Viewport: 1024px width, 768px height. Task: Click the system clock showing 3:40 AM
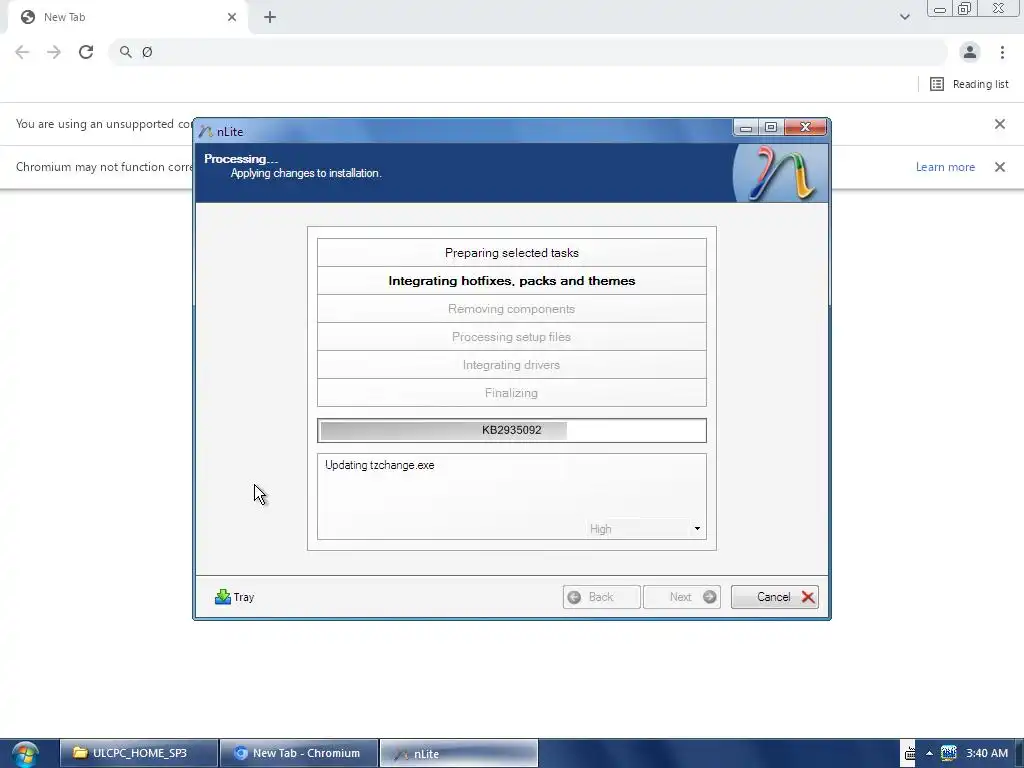pos(987,754)
